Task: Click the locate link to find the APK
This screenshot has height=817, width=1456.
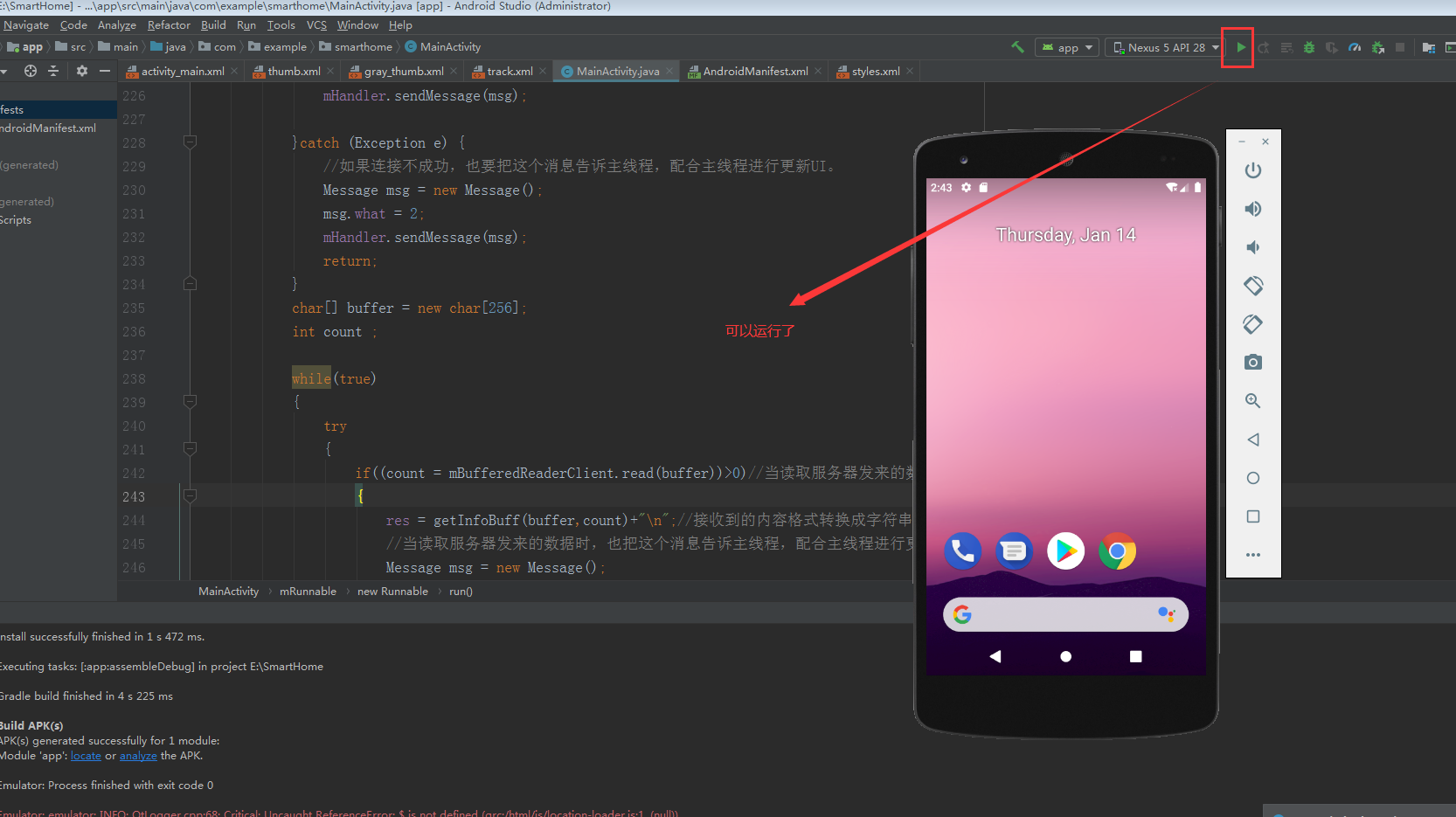Action: pos(86,755)
